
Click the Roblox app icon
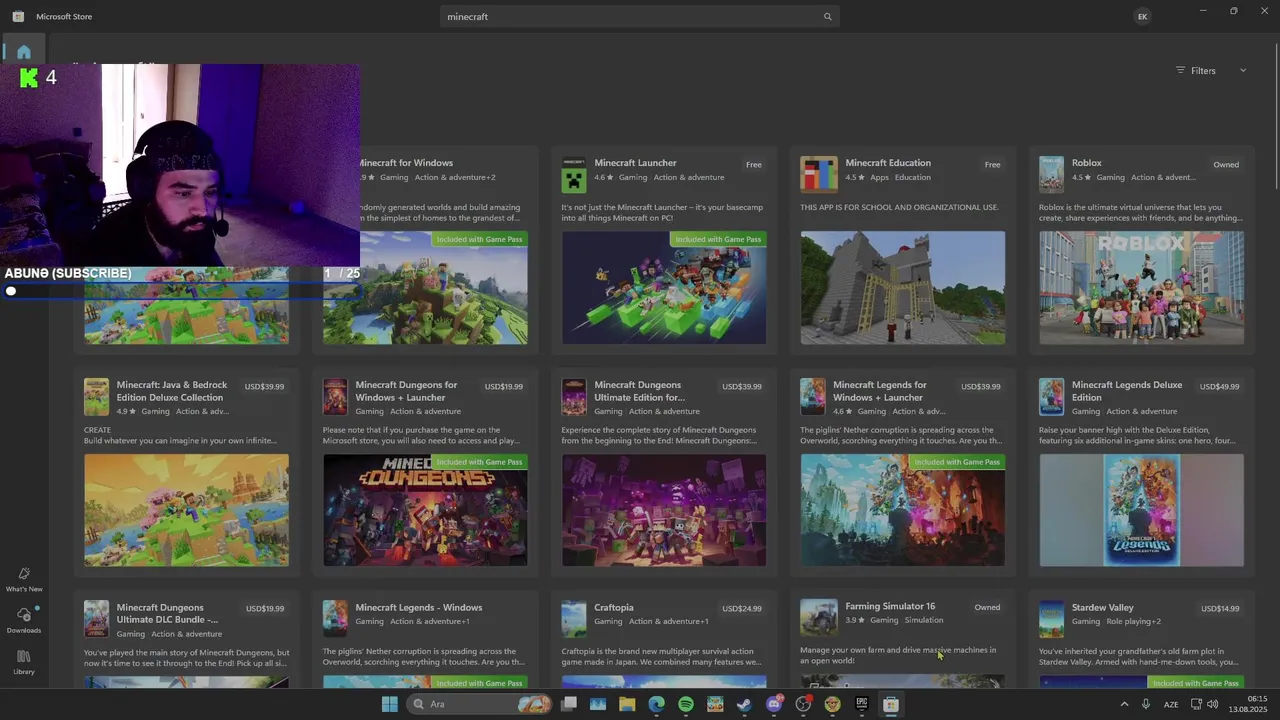coord(1051,174)
